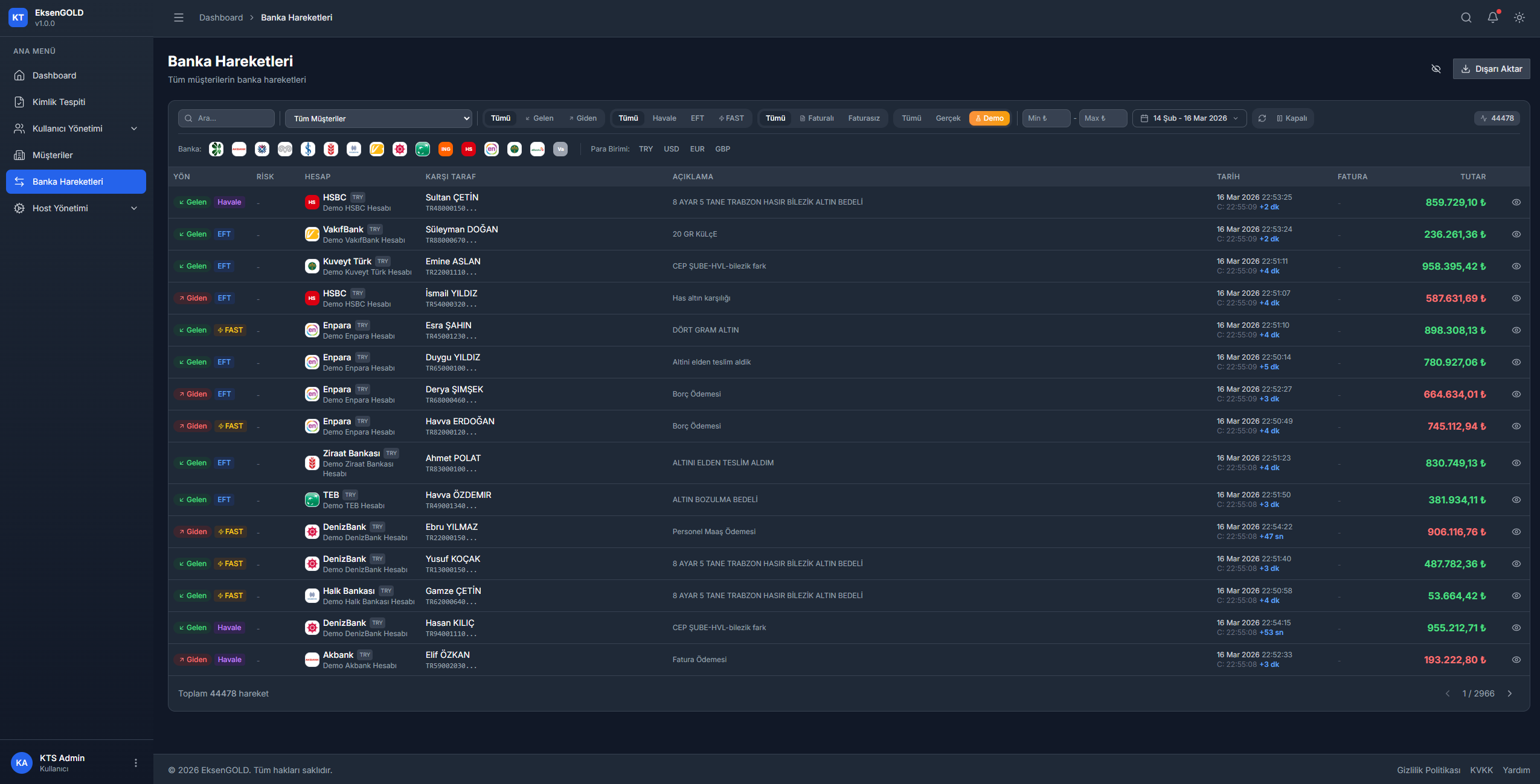
Task: Open the Tüm Müşteriler dropdown
Action: pos(378,118)
